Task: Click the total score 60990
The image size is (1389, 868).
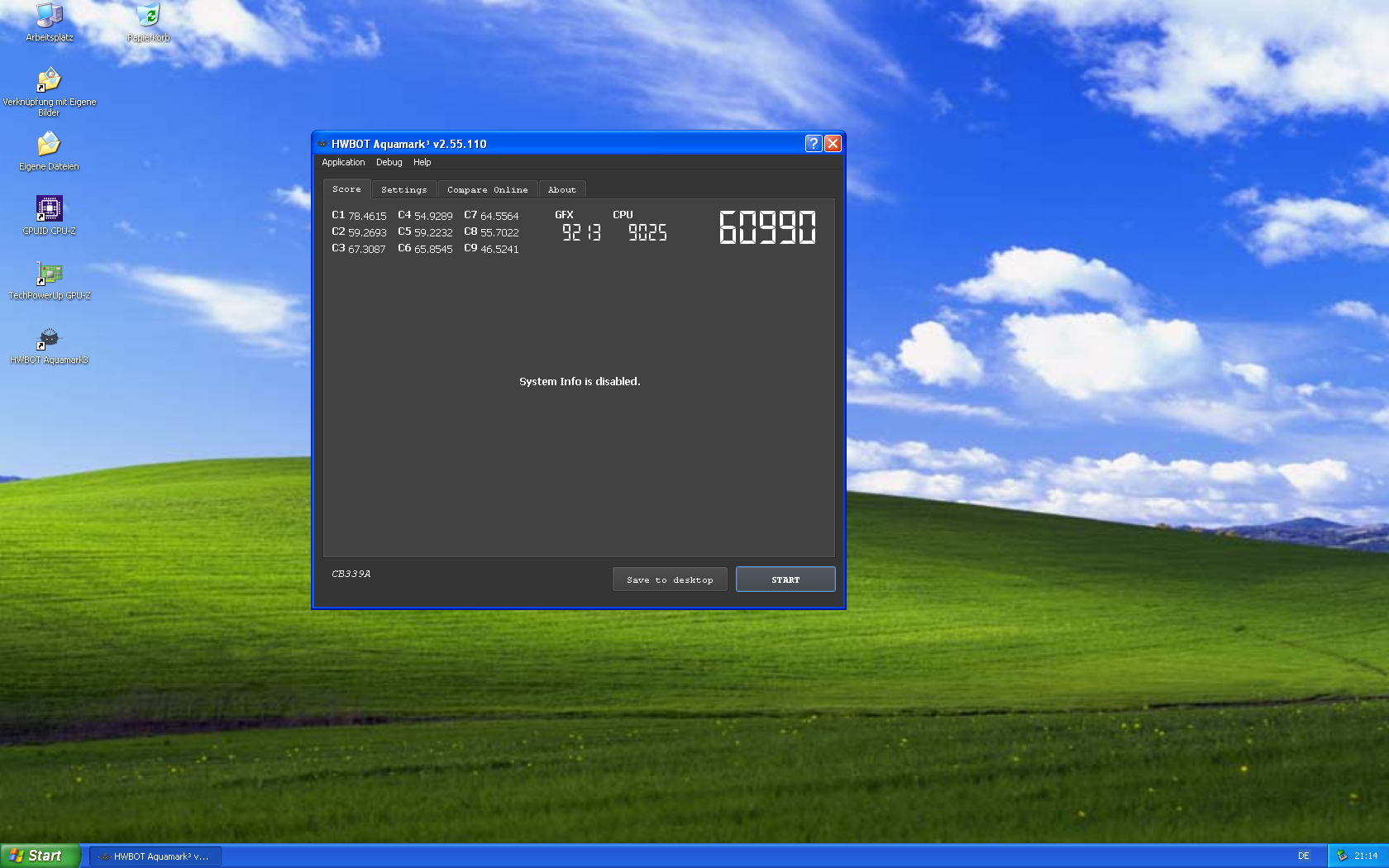Action: tap(768, 227)
